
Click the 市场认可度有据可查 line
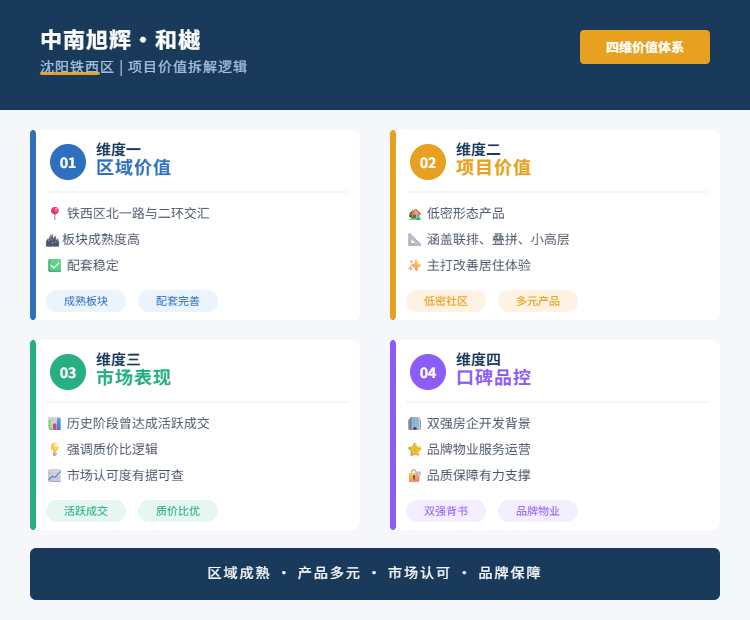(125, 476)
